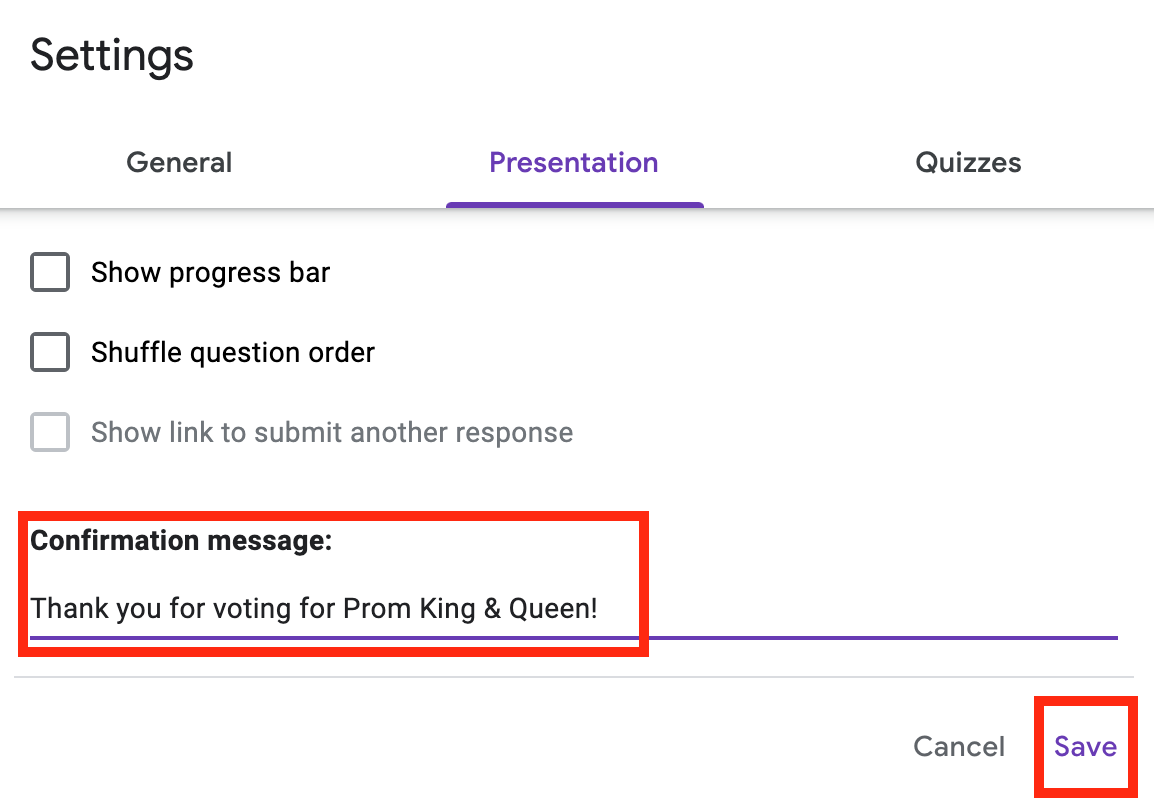
Task: Select the Presentation tab
Action: (x=573, y=163)
